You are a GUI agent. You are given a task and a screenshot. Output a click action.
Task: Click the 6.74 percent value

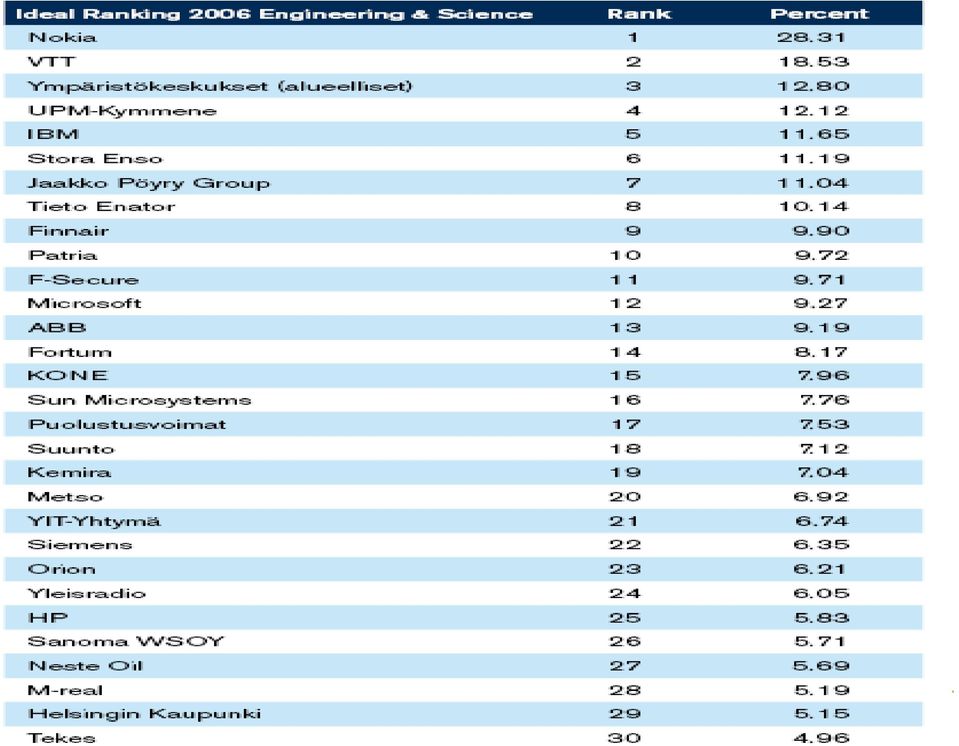tap(821, 521)
